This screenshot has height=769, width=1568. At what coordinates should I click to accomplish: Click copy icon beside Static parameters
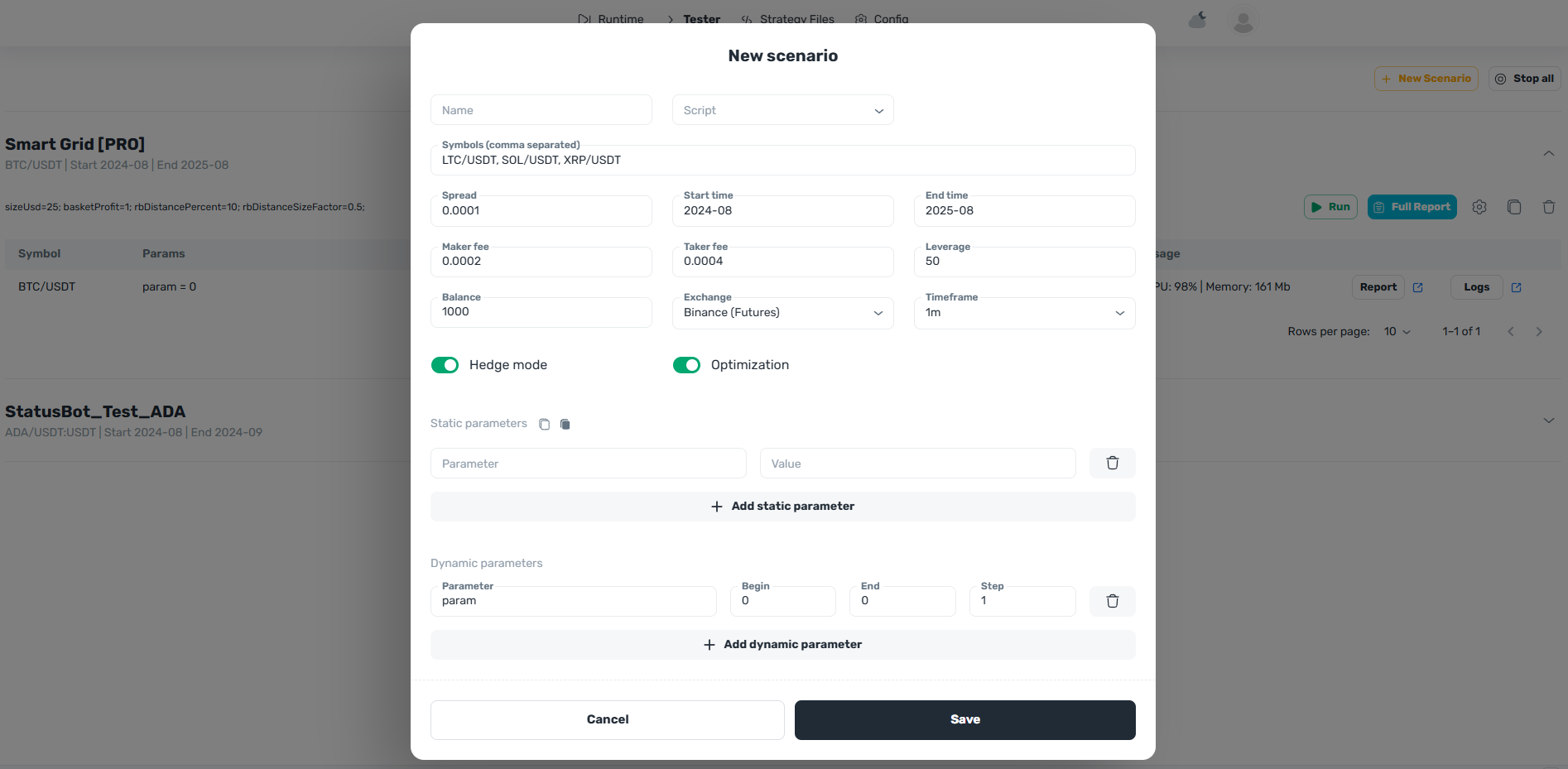pos(544,424)
